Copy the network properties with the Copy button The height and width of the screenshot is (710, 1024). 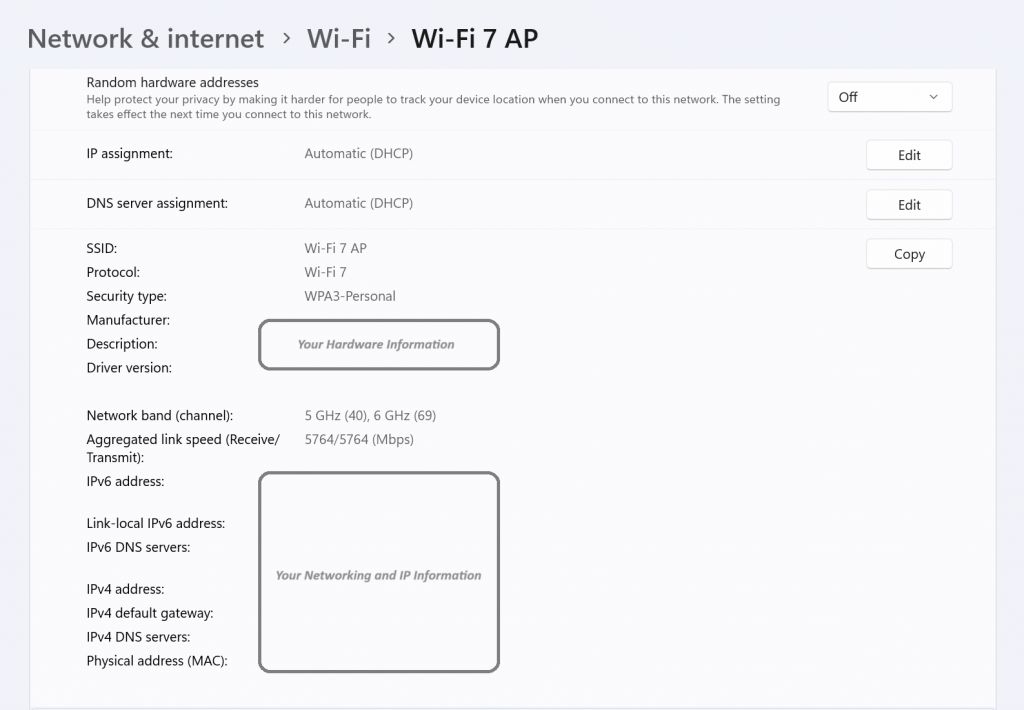point(908,253)
